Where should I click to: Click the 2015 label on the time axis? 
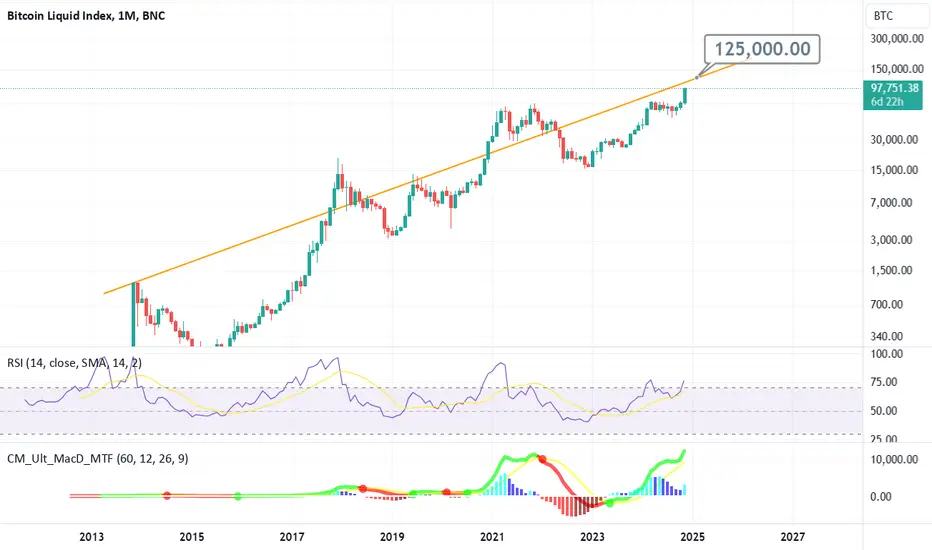tap(191, 537)
